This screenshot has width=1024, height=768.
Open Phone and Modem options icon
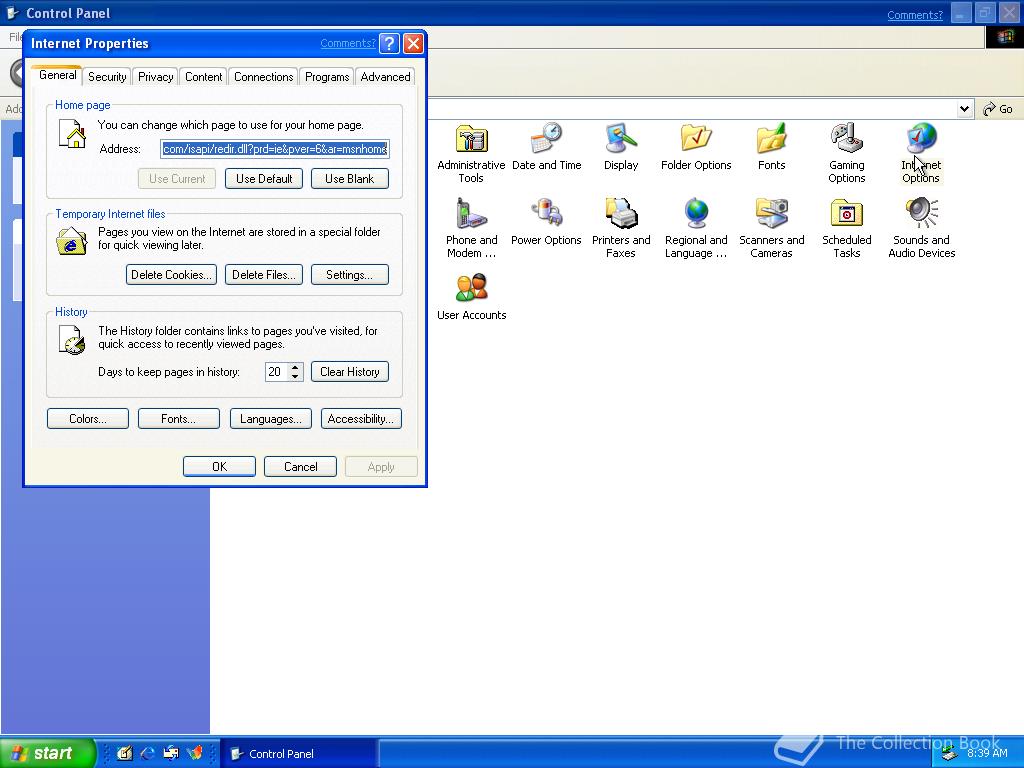471,214
